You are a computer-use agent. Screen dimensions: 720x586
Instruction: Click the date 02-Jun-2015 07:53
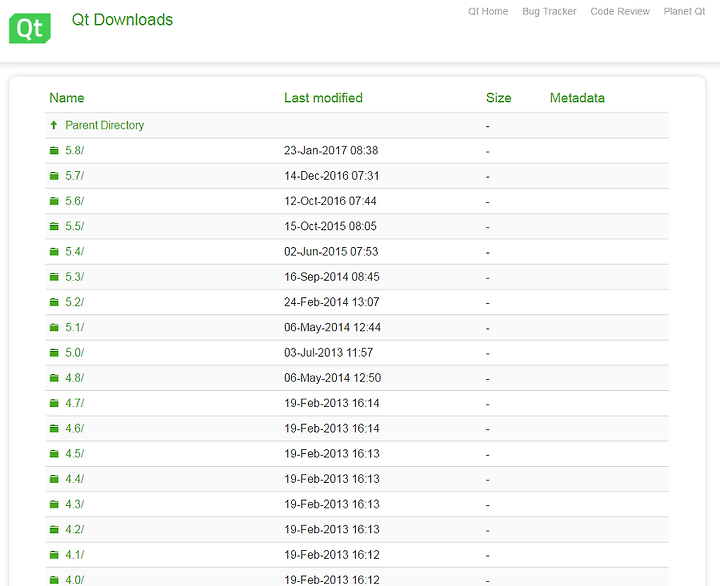coord(331,251)
